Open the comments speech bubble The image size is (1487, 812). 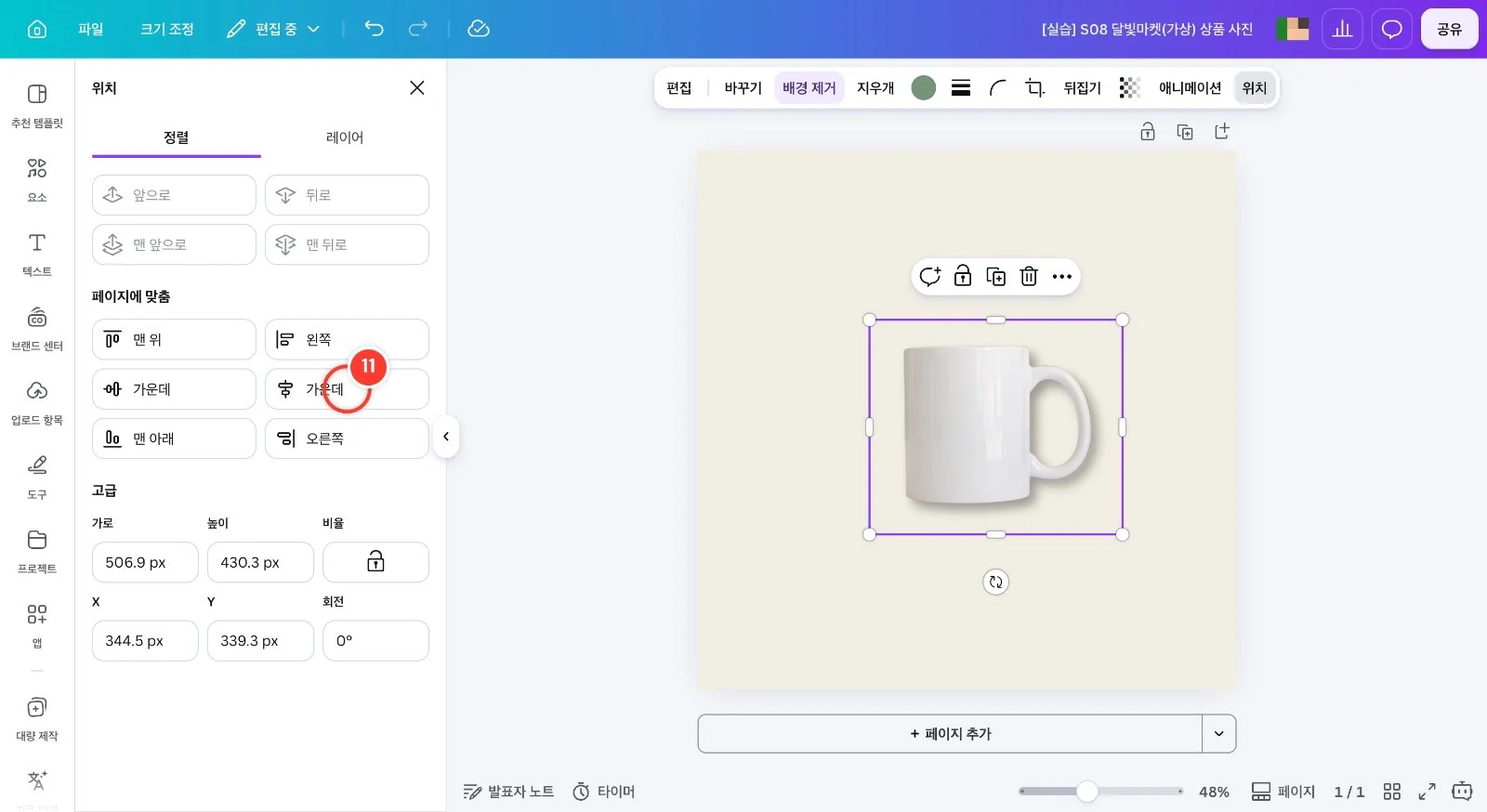1391,29
